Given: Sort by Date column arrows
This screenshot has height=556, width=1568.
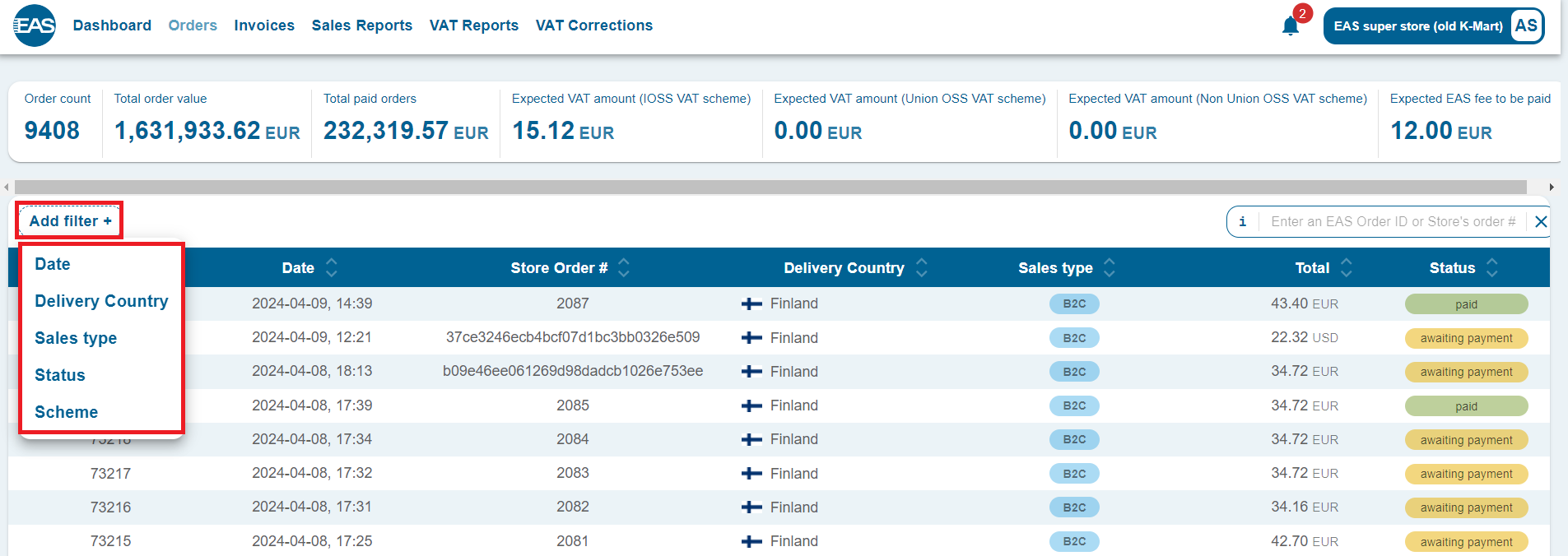Looking at the screenshot, I should point(332,267).
